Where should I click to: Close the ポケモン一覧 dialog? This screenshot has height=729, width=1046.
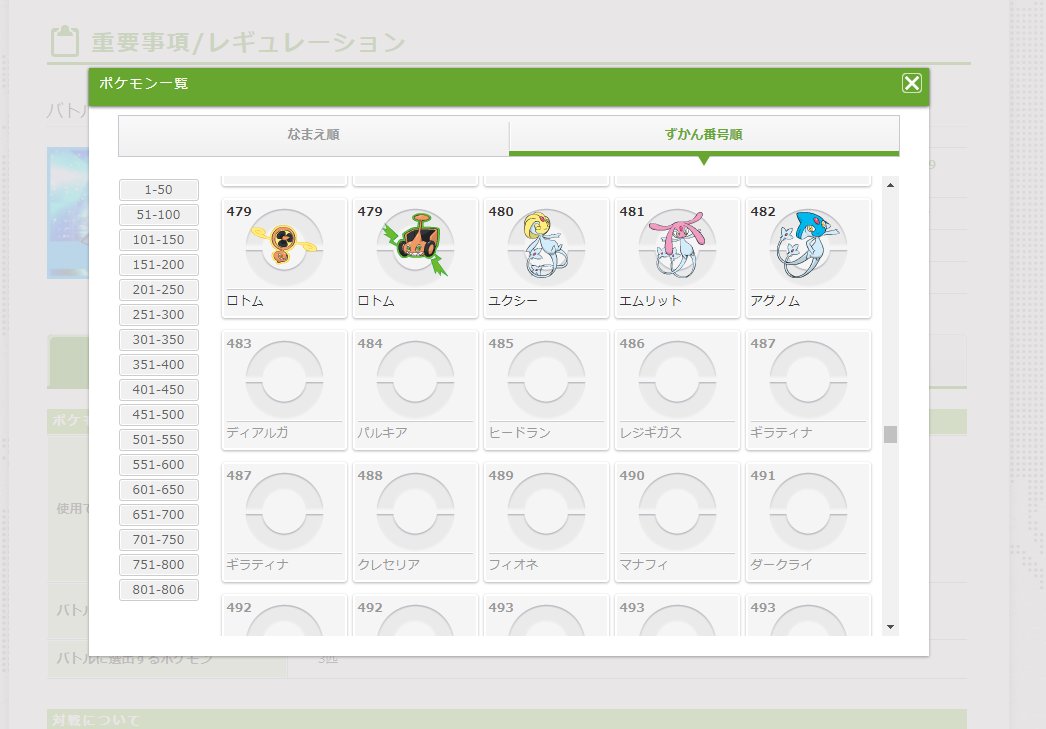click(911, 83)
